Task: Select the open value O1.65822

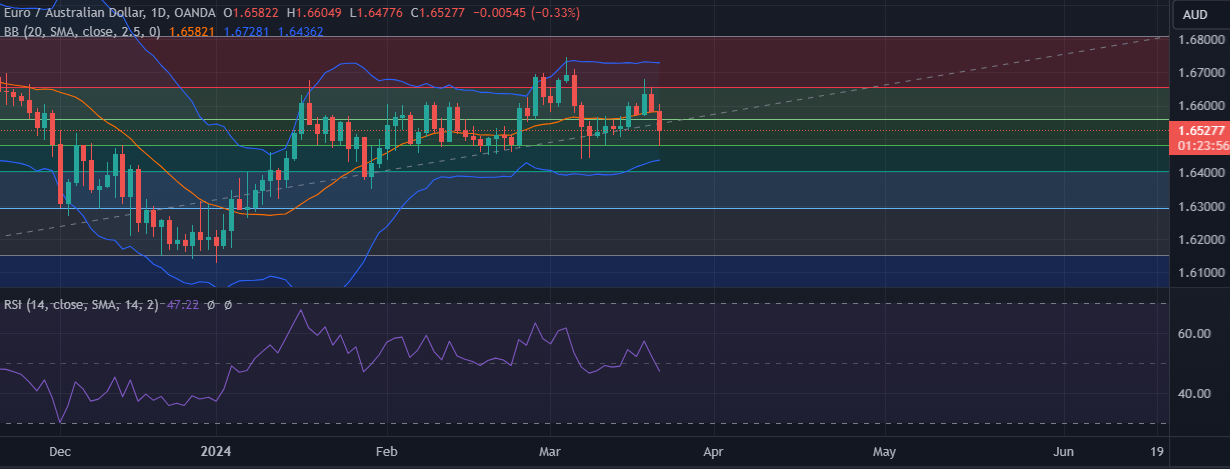Action: click(253, 13)
